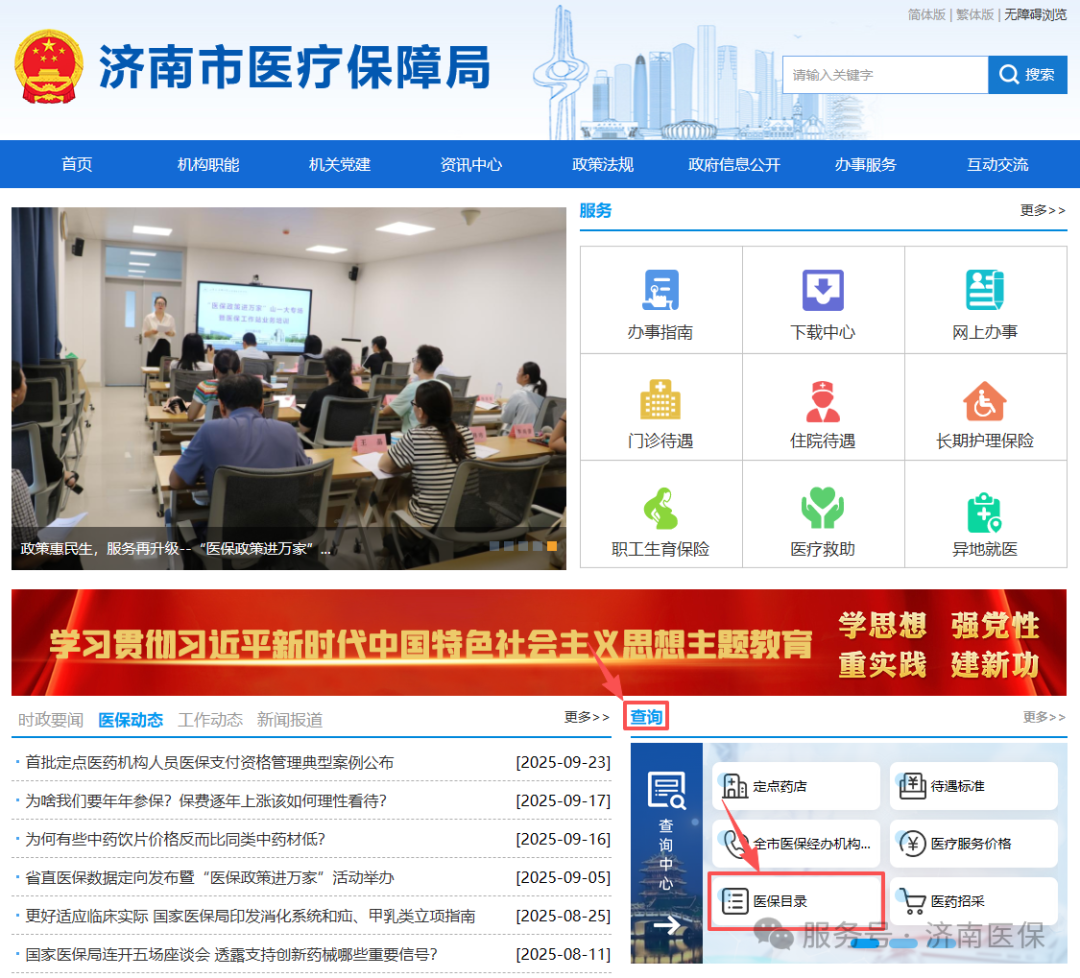Expand 更多 beside the news tabs
The height and width of the screenshot is (978, 1080).
click(x=587, y=717)
